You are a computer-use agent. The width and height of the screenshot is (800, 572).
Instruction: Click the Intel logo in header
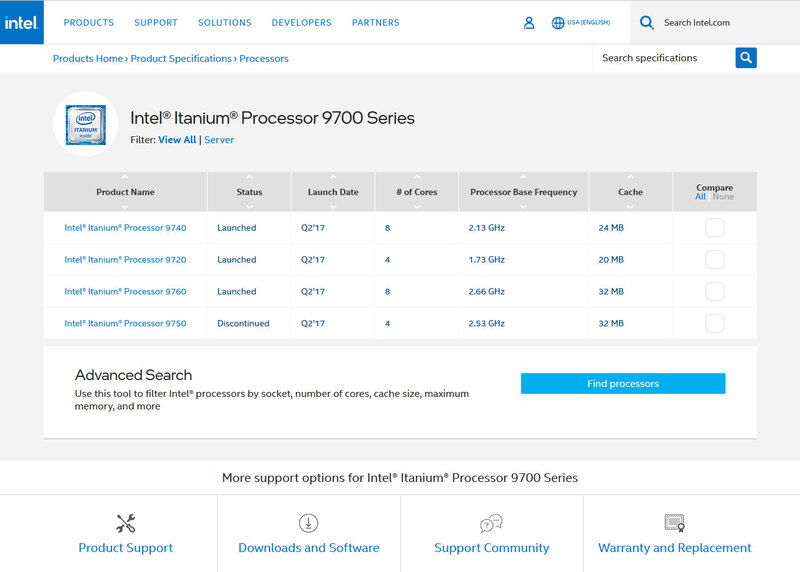click(x=20, y=22)
